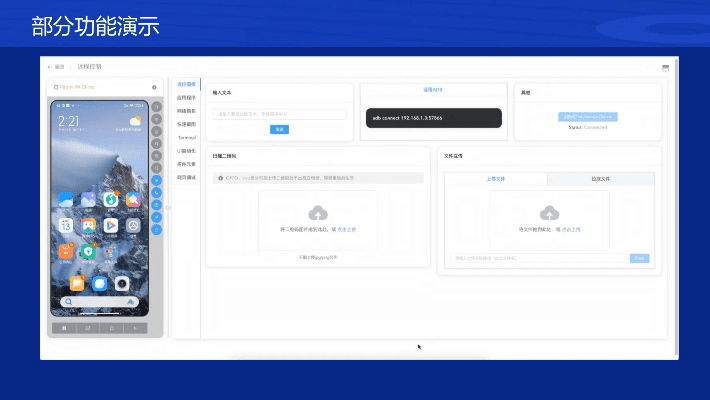Image resolution: width=710 pixels, height=400 pixels.
Task: Tap the calendar app icon showing 13
Action: coord(65,225)
